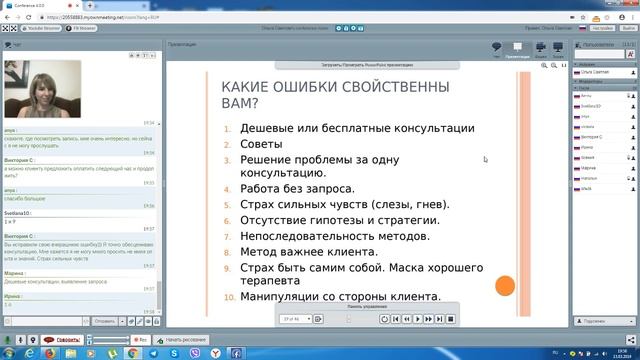Screen dimensions: 640x360
Task: Reload the page in Chrome toolbar
Action: pyautogui.click(x=29, y=17)
